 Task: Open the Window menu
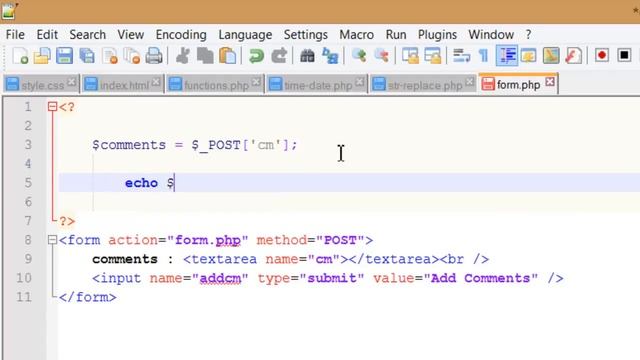(x=491, y=35)
